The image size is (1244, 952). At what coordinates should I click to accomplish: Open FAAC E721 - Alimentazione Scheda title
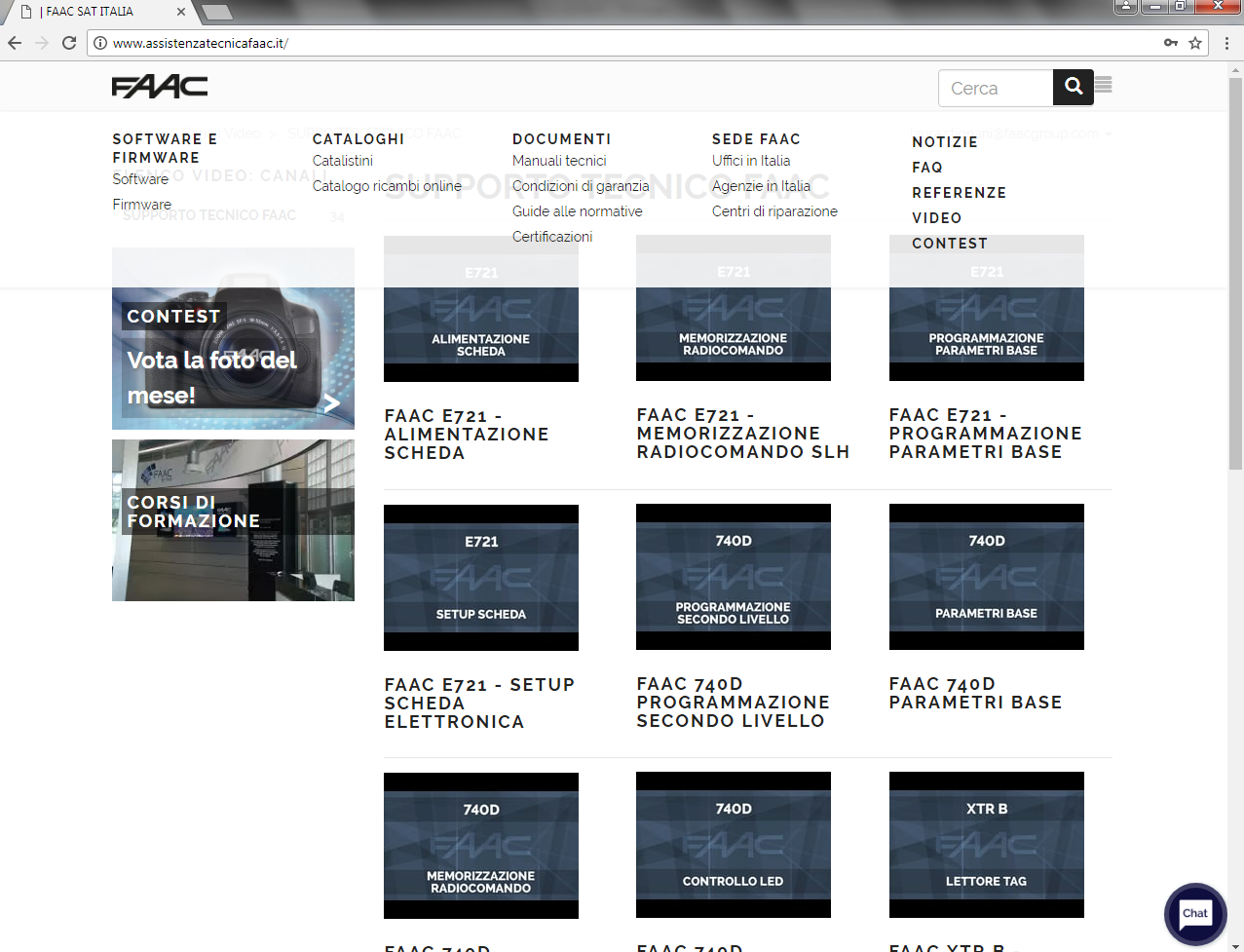tap(467, 435)
